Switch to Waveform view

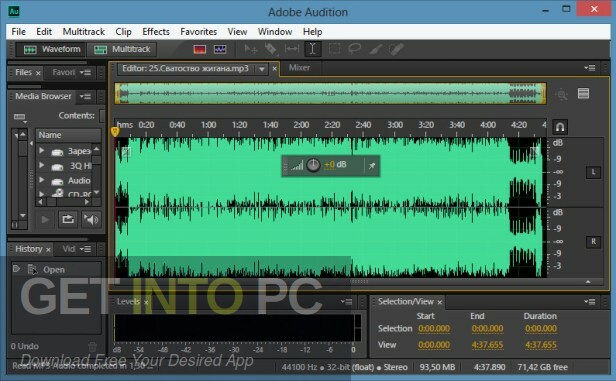pos(51,49)
